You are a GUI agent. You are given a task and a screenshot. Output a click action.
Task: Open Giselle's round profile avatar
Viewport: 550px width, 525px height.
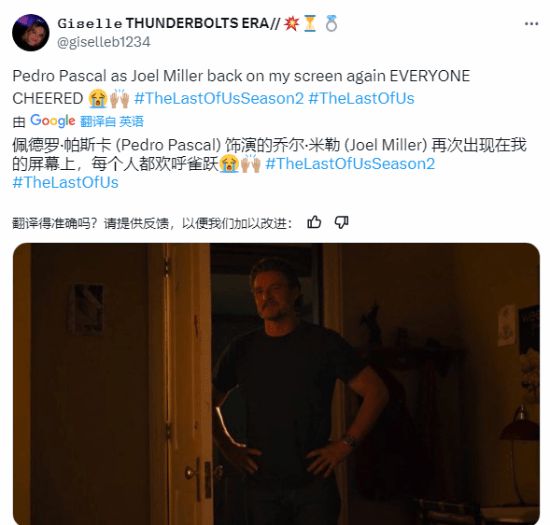(x=31, y=33)
